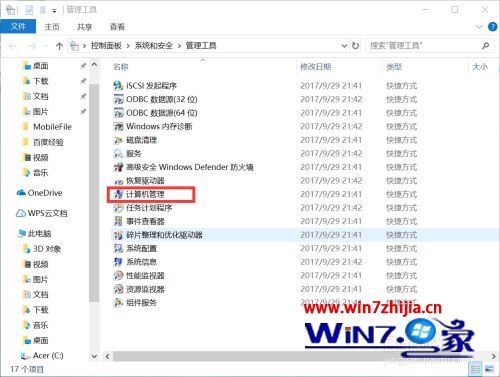
Task: Click the sidebar scroll down arrow
Action: point(94,356)
